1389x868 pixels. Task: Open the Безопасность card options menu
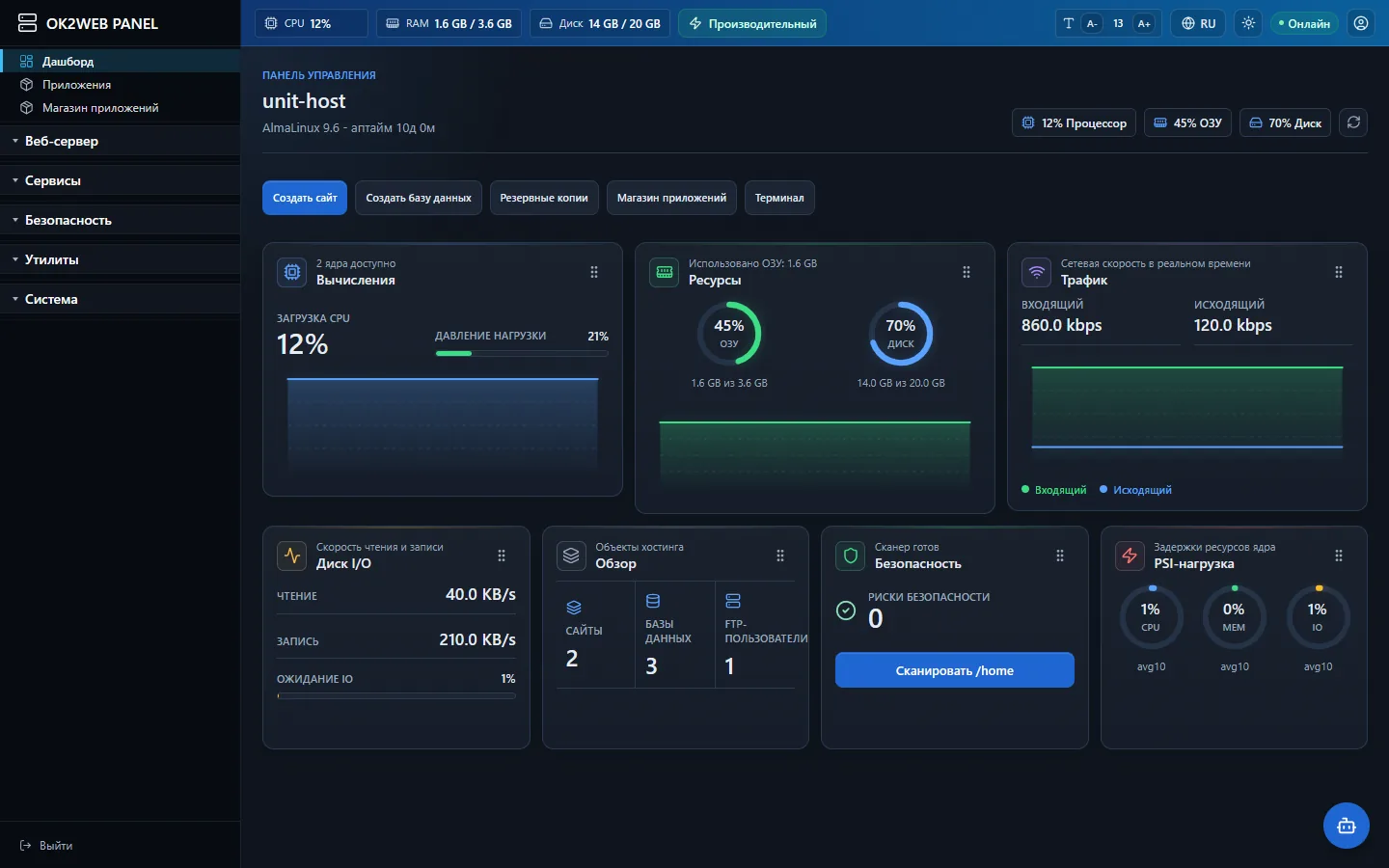click(x=1060, y=556)
